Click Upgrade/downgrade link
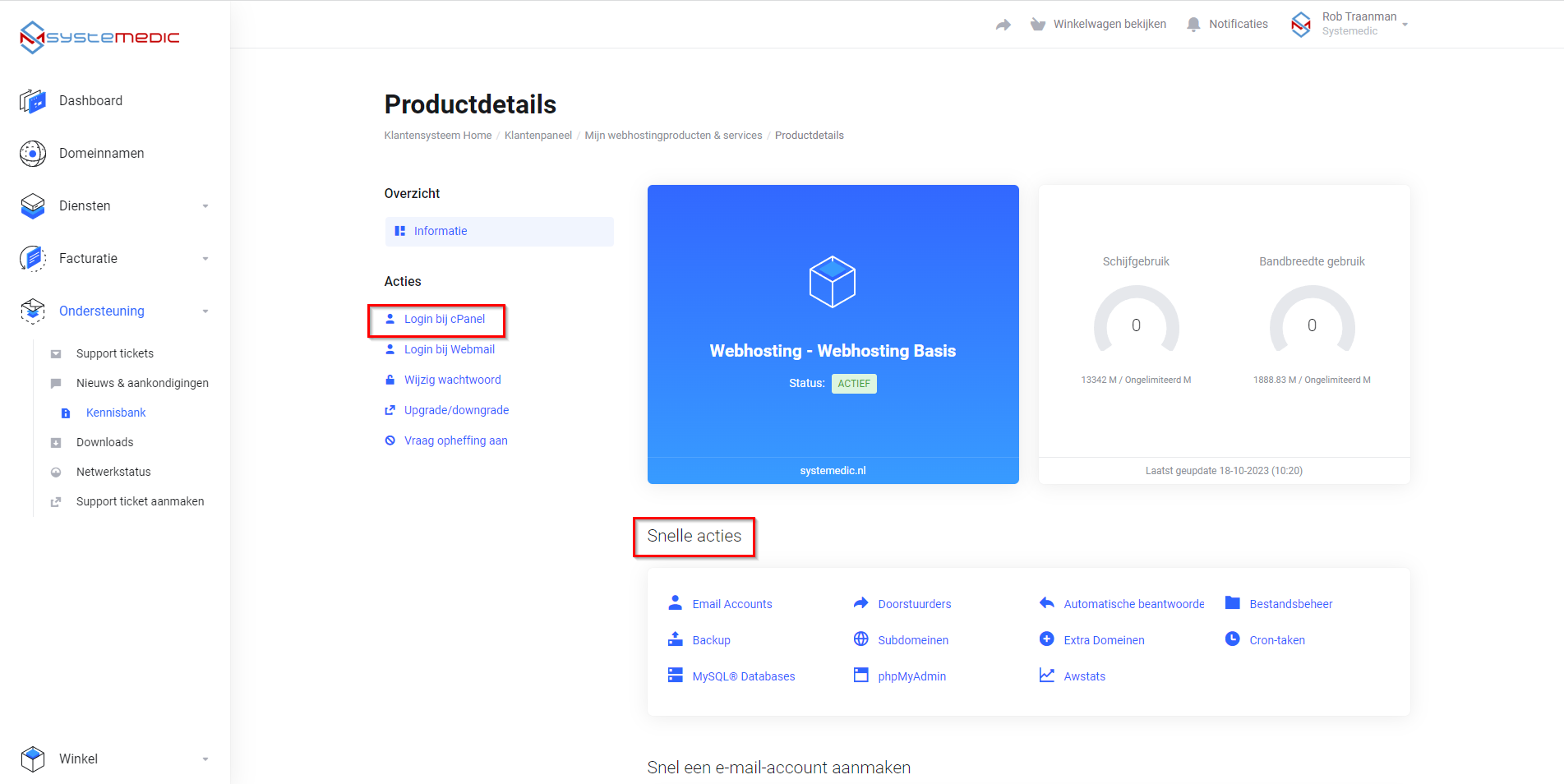Image resolution: width=1564 pixels, height=784 pixels. (456, 411)
